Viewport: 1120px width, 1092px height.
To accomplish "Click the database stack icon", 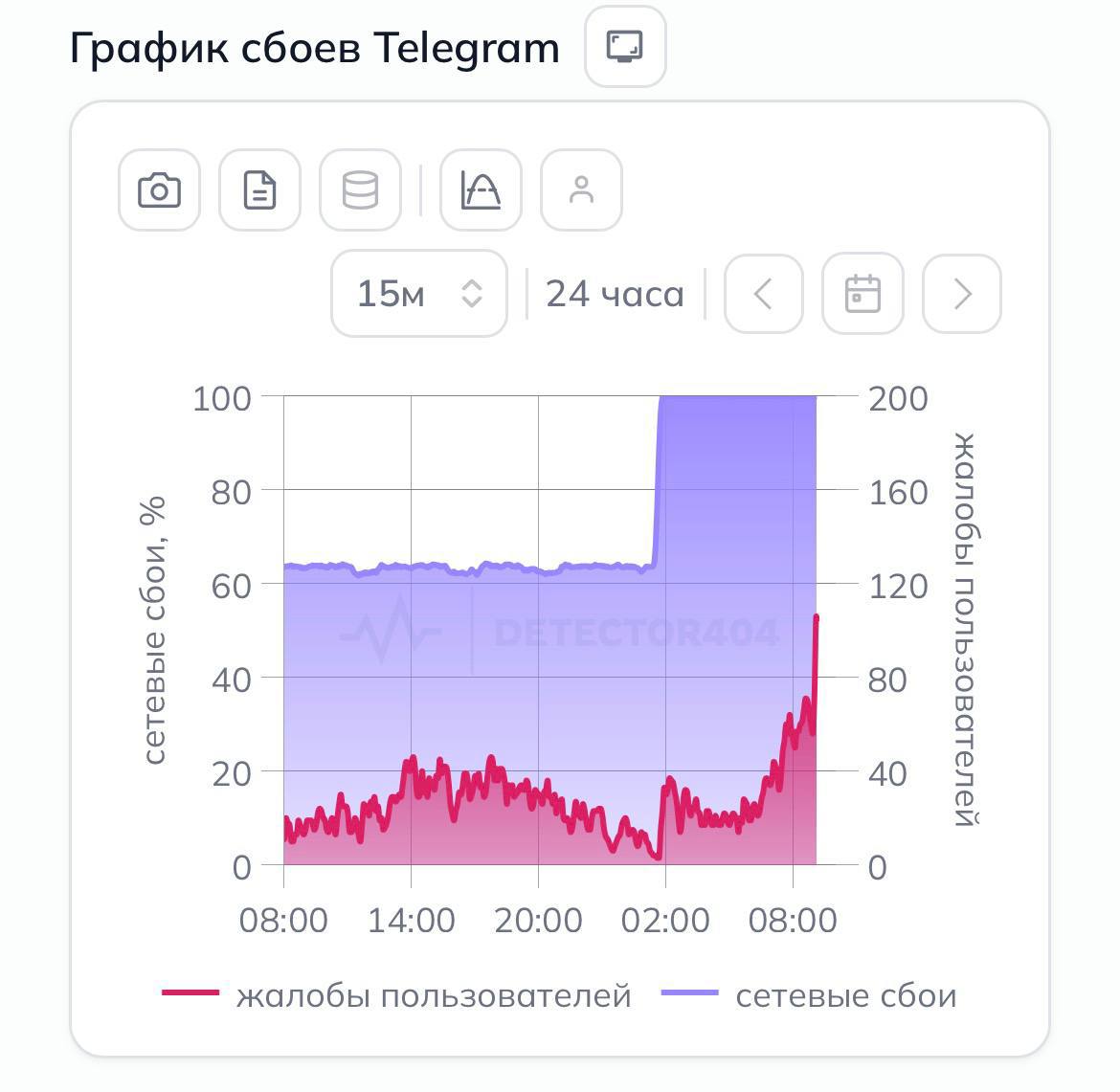I will coord(360,189).
